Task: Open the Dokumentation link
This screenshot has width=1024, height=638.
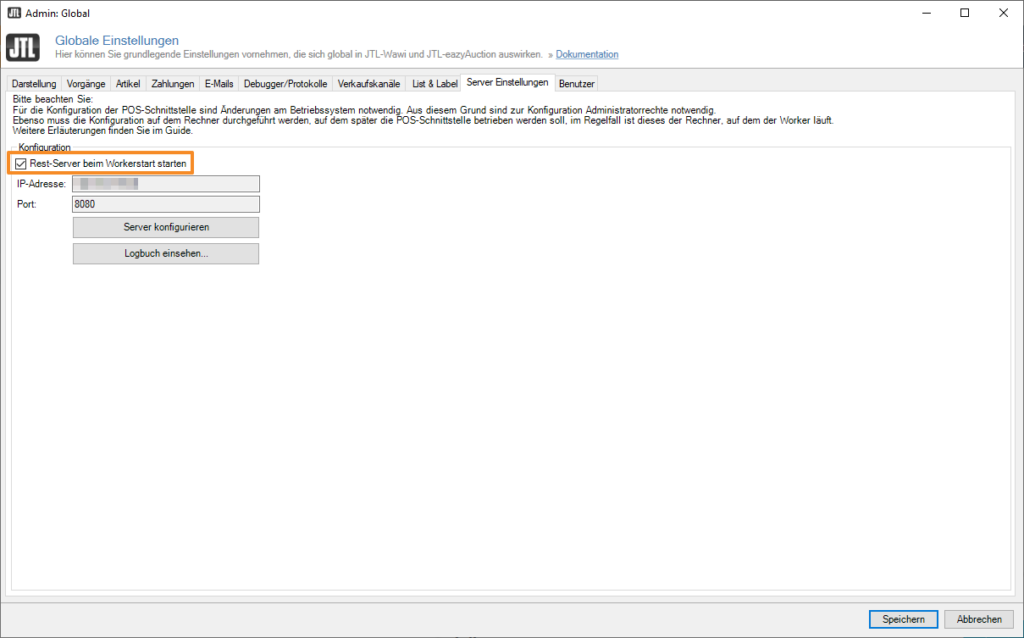Action: [587, 54]
